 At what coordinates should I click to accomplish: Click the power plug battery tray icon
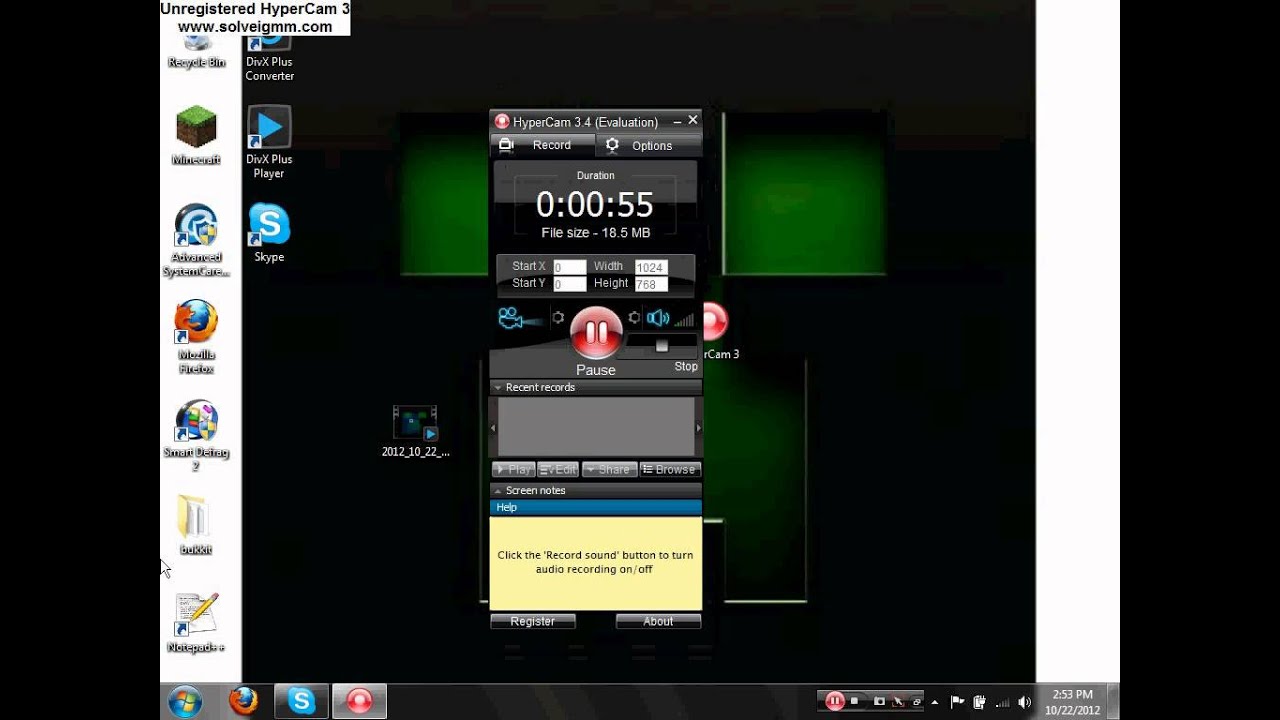[980, 702]
